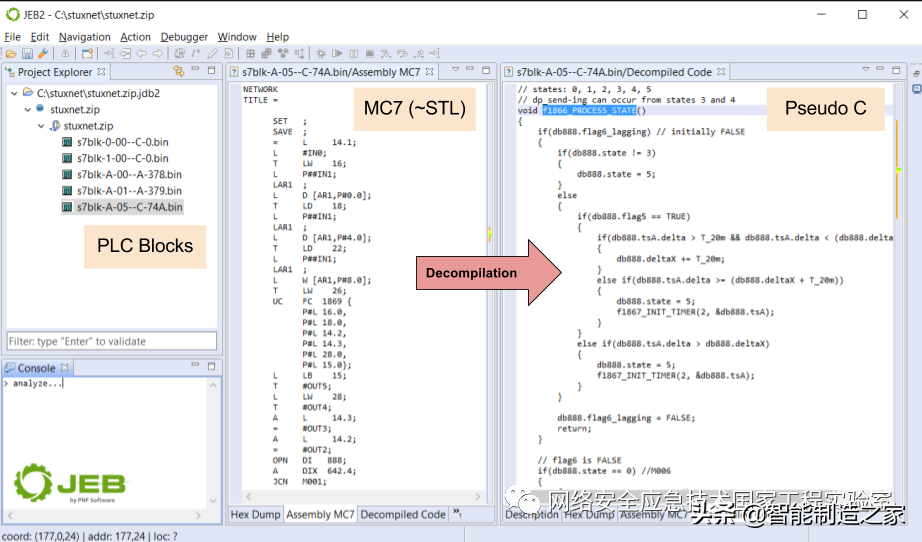The height and width of the screenshot is (542, 922).
Task: Collapse the C:\stuxnet\stuxnet.zip.jdb2 tree node
Action: click(14, 93)
